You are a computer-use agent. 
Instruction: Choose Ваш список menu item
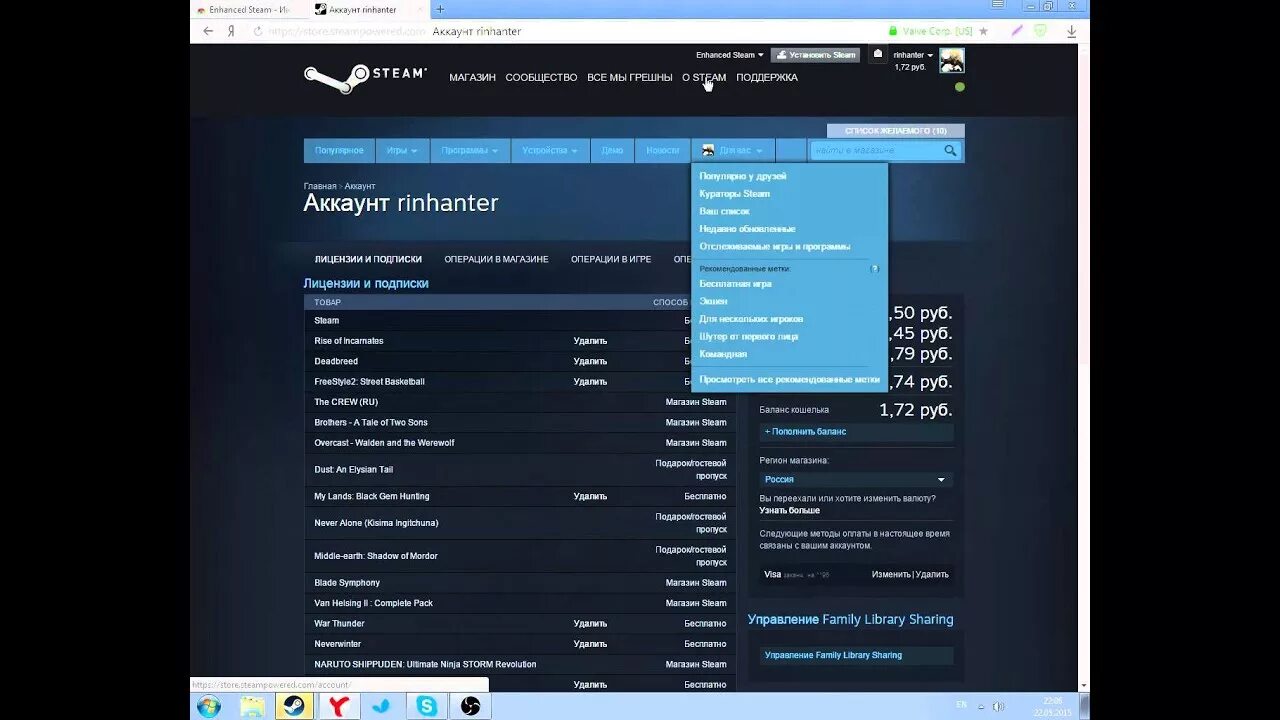tap(724, 212)
